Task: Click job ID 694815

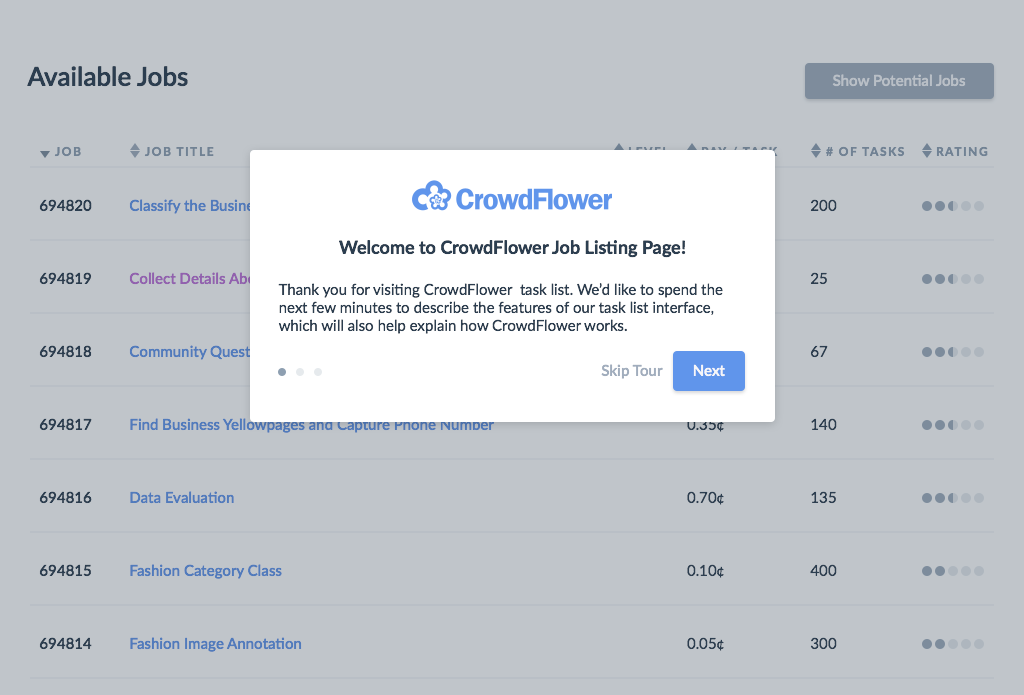Action: [65, 571]
